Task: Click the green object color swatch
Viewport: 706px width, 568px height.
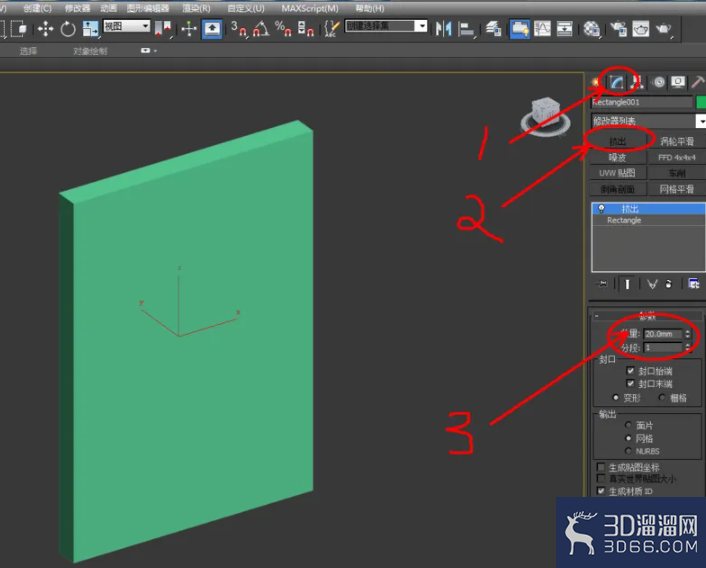Action: click(701, 102)
